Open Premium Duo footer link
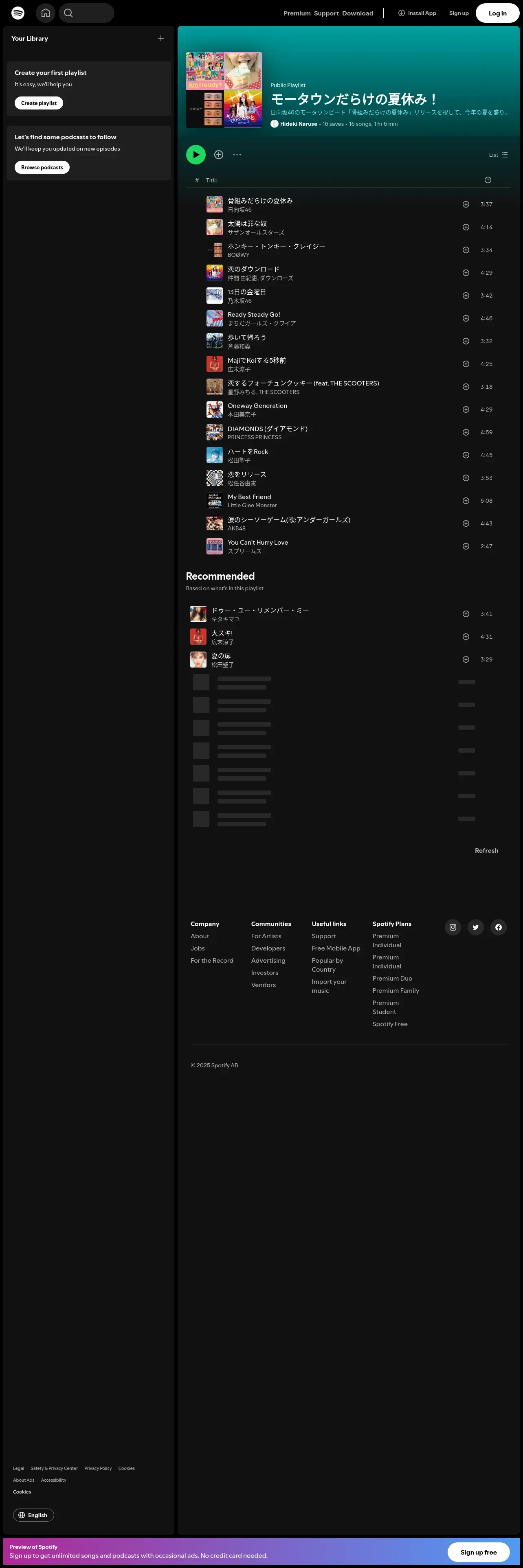The height and width of the screenshot is (1568, 523). (x=392, y=978)
